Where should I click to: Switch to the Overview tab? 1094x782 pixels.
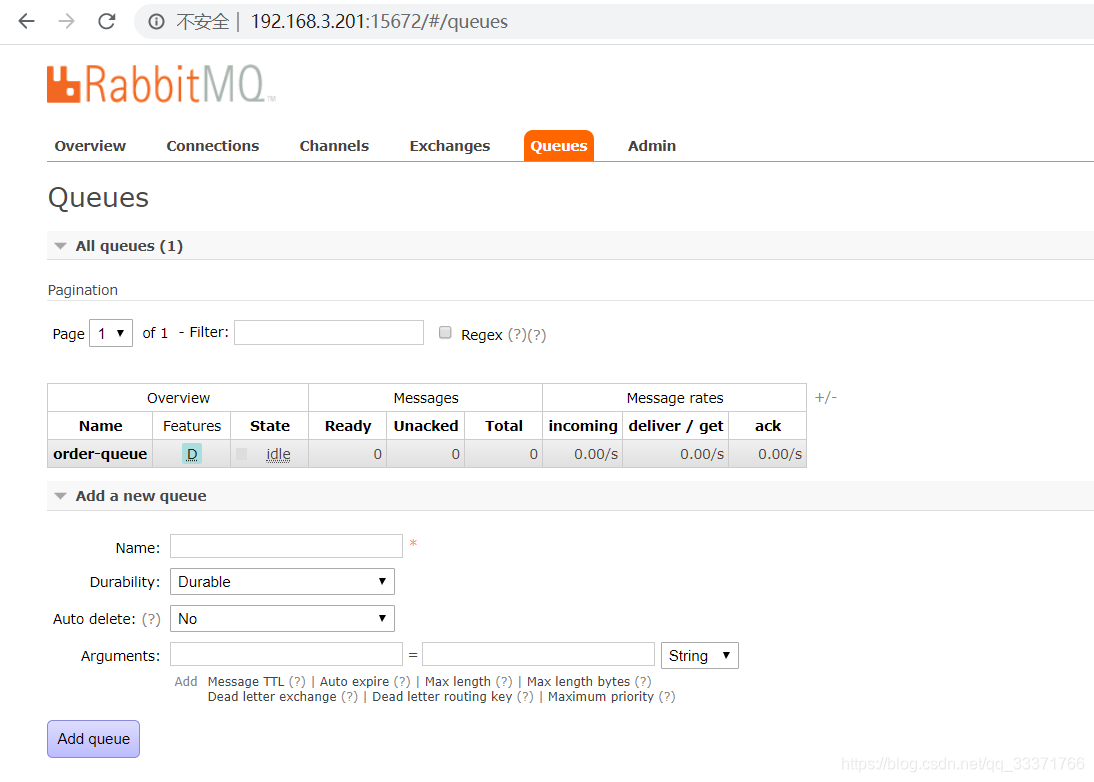pos(90,145)
